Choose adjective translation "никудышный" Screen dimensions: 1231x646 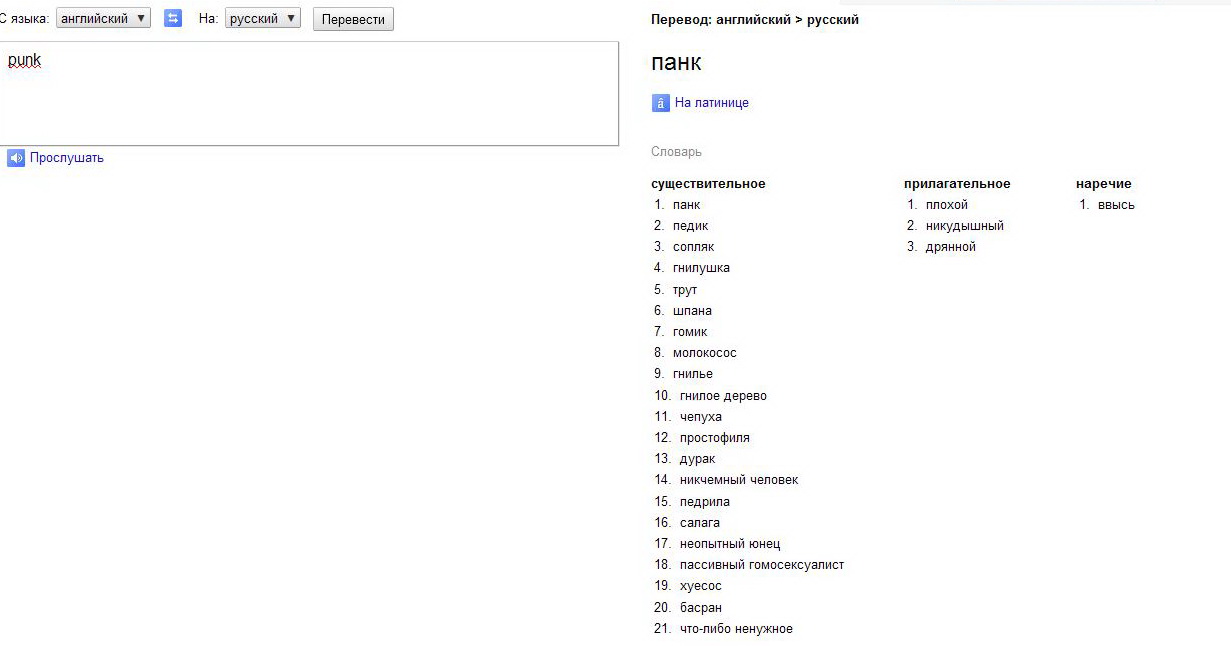point(964,226)
